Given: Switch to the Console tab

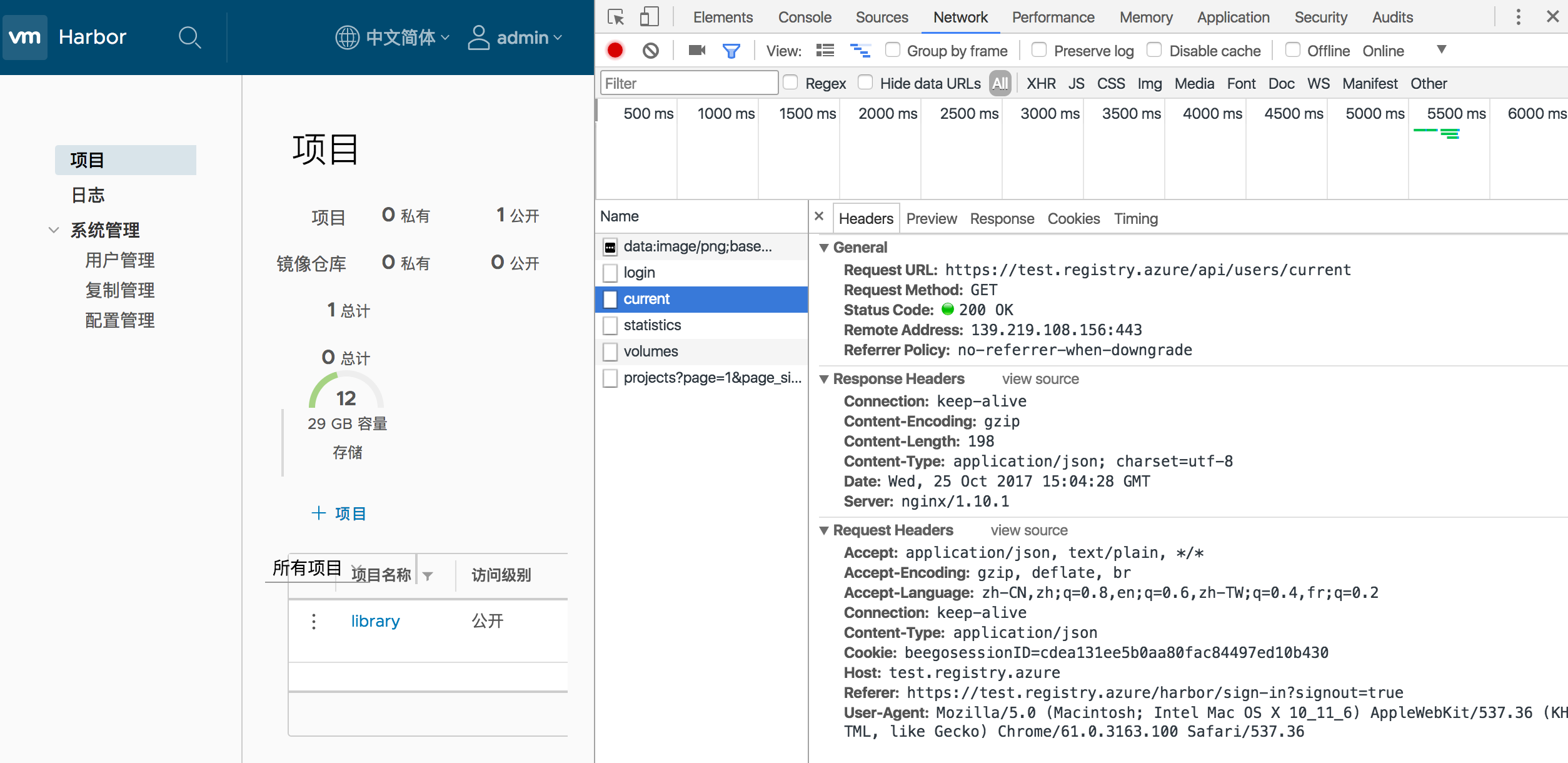Looking at the screenshot, I should (804, 18).
